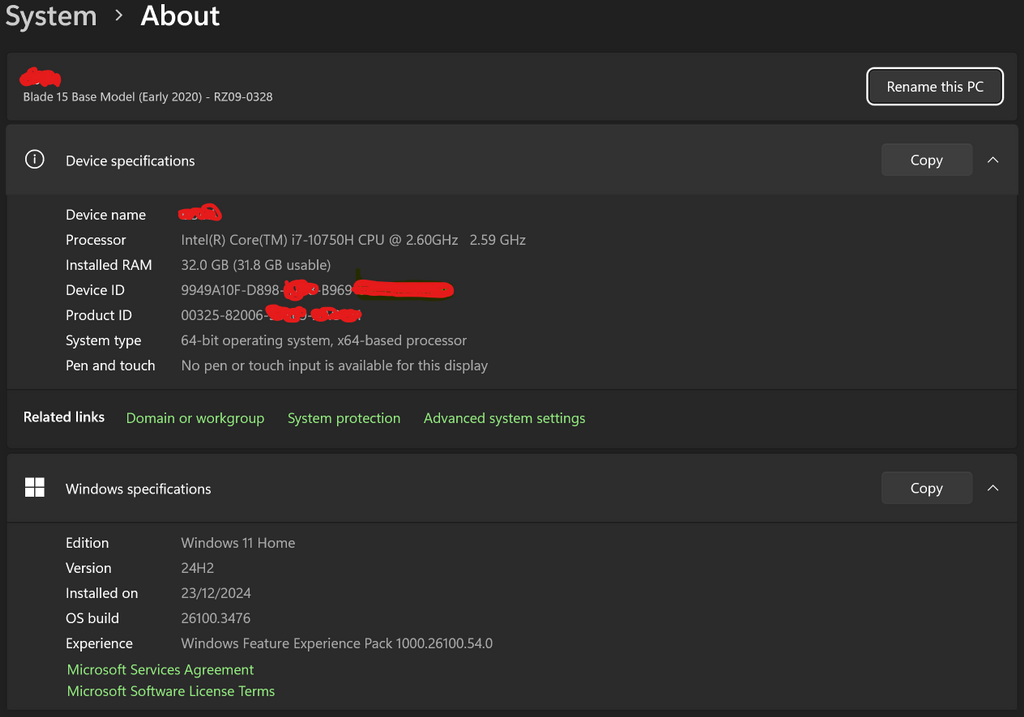The width and height of the screenshot is (1024, 717).
Task: Click the System type label
Action: pyautogui.click(x=103, y=340)
